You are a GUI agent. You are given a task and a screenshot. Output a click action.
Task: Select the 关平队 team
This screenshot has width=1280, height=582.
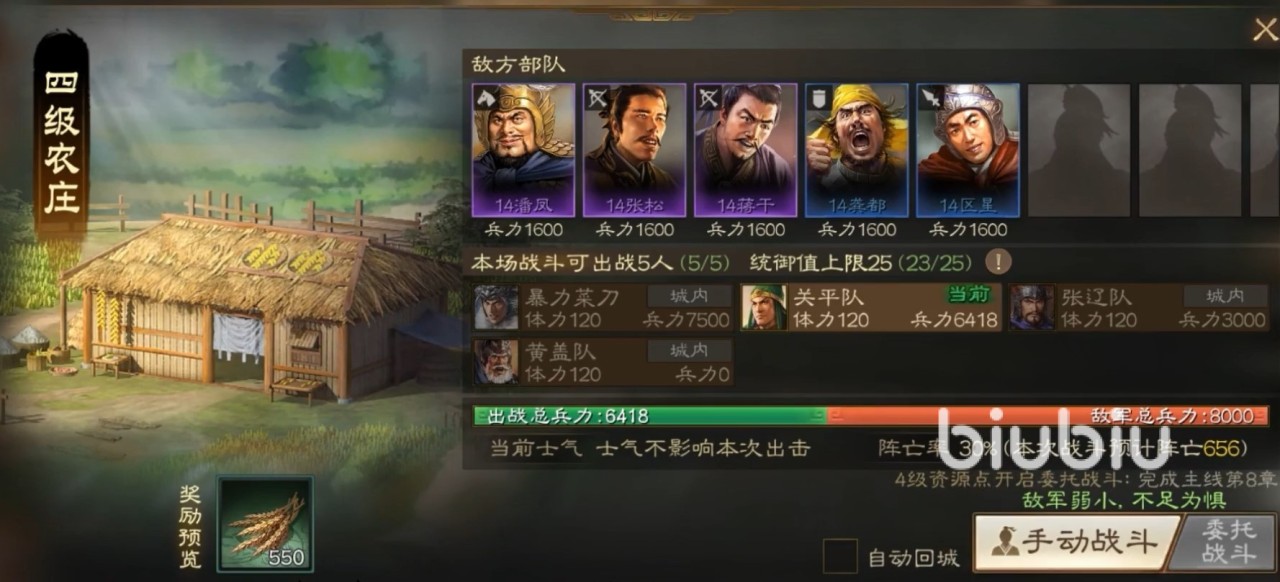(870, 308)
